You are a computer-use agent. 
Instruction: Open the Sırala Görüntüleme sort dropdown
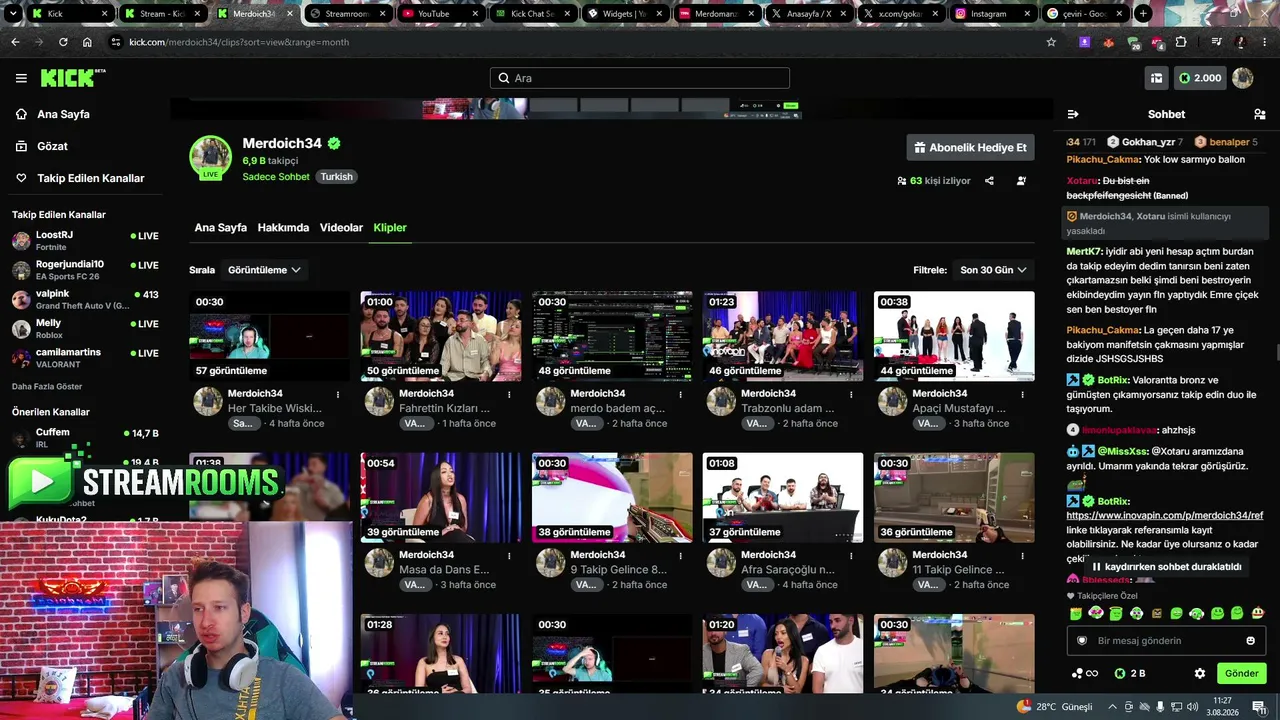(x=264, y=270)
